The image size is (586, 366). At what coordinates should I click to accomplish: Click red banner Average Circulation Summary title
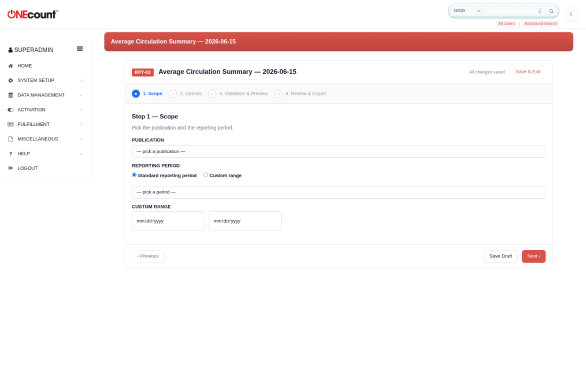pos(173,41)
